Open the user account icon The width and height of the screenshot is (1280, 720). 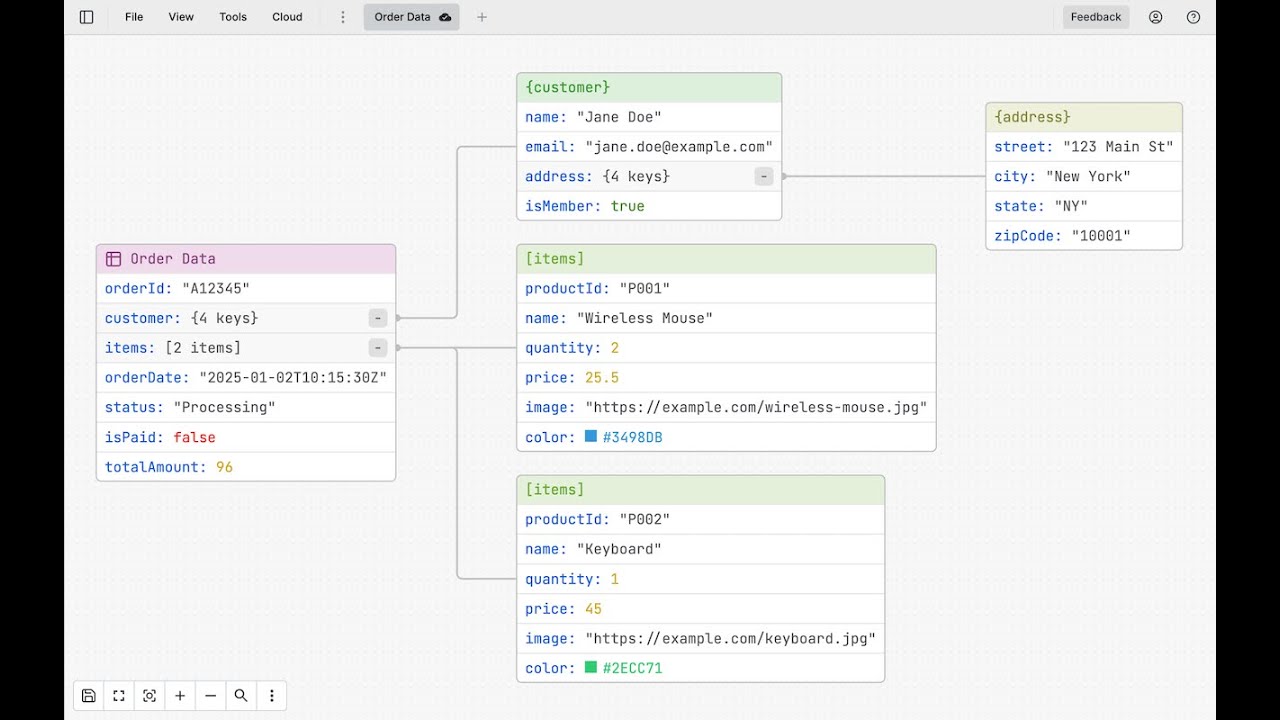pyautogui.click(x=1156, y=17)
